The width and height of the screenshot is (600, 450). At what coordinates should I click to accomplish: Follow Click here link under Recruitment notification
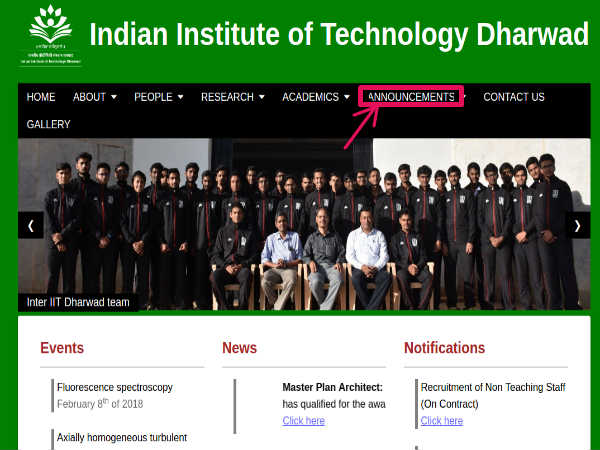(442, 421)
